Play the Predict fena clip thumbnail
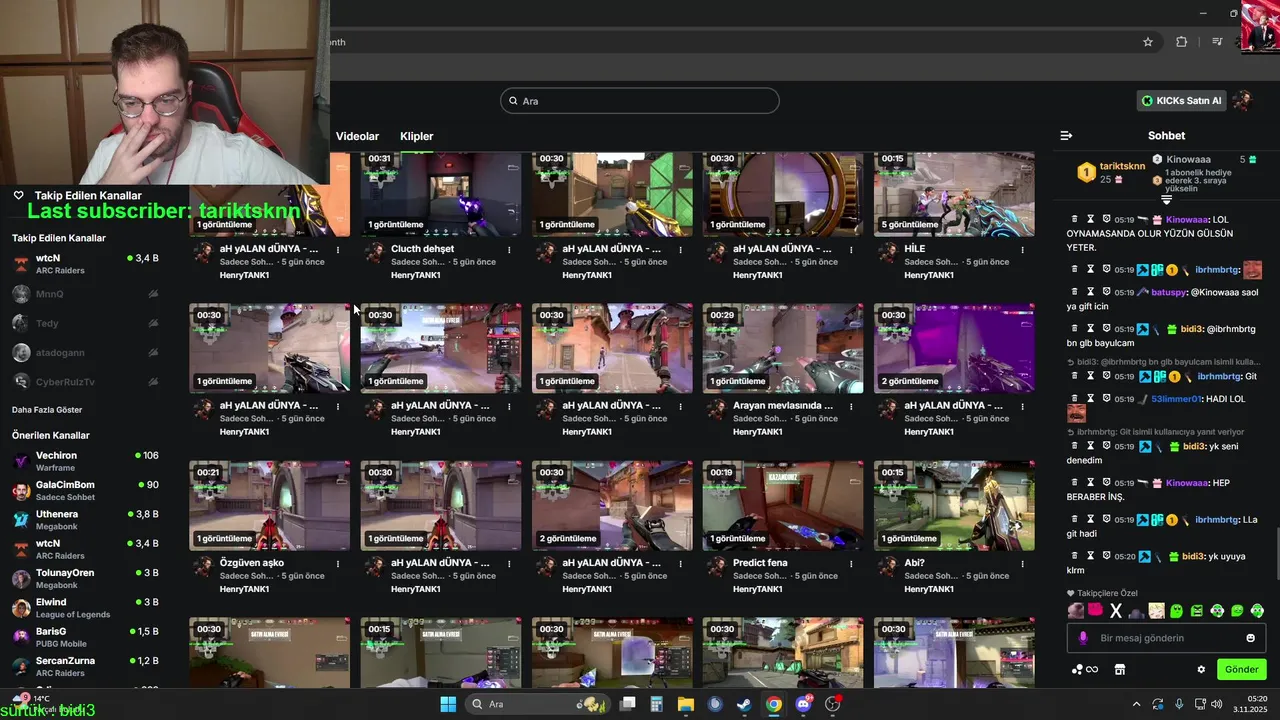This screenshot has height=720, width=1280. tap(783, 505)
